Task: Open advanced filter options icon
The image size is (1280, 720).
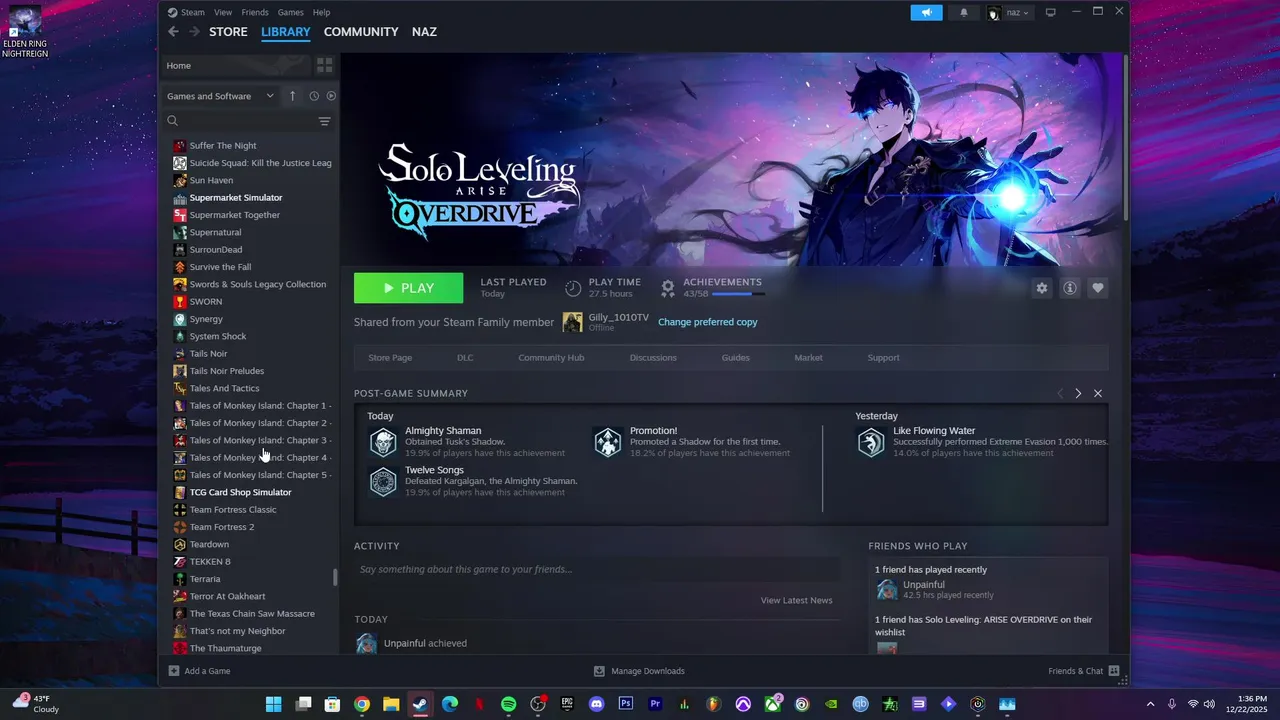Action: coord(324,121)
